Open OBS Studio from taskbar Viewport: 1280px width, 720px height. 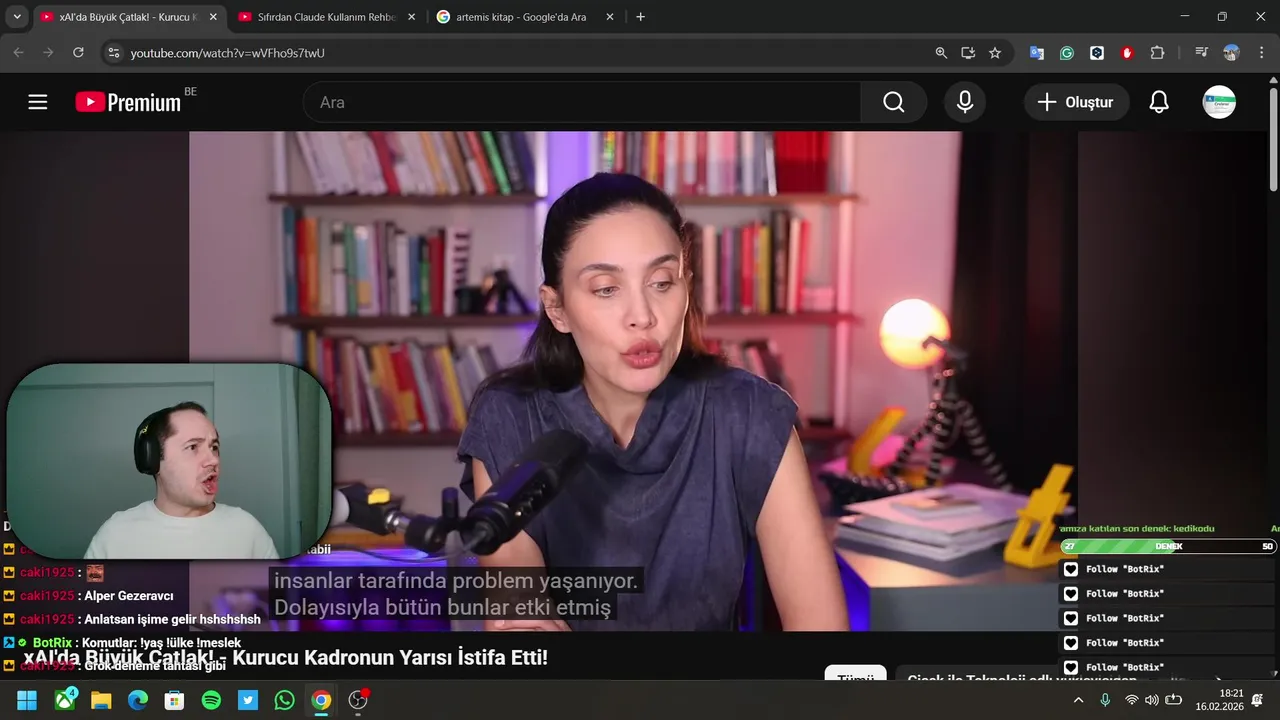pos(358,700)
